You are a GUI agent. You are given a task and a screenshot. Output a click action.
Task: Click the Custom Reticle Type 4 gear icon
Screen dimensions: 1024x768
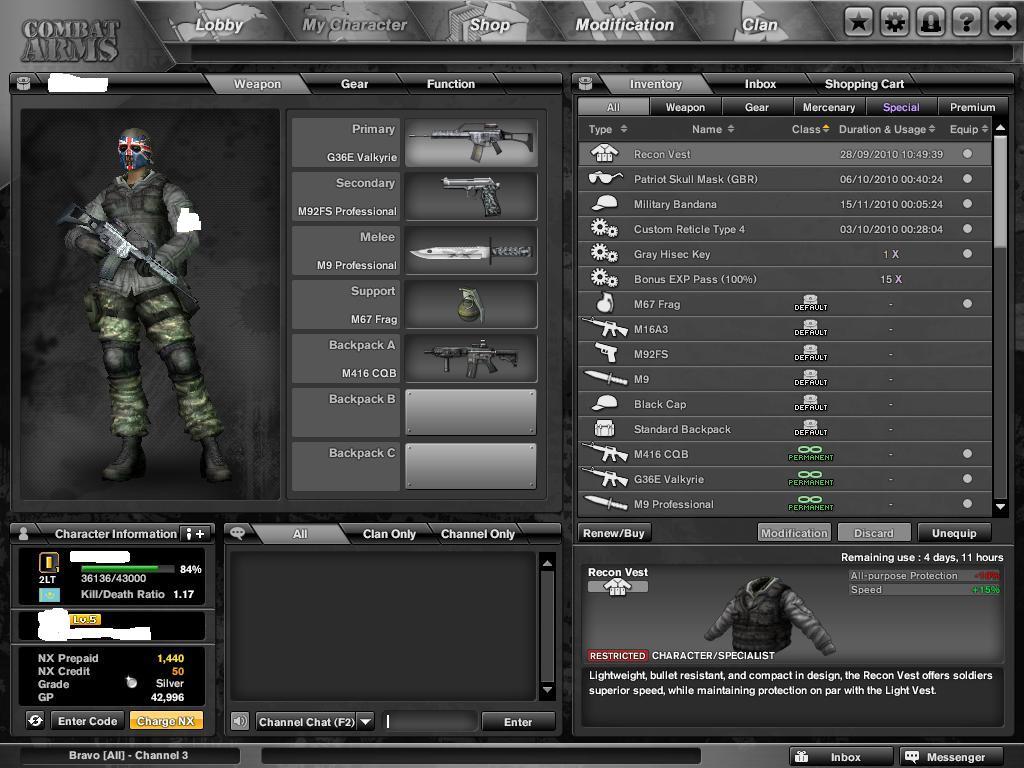(x=604, y=229)
